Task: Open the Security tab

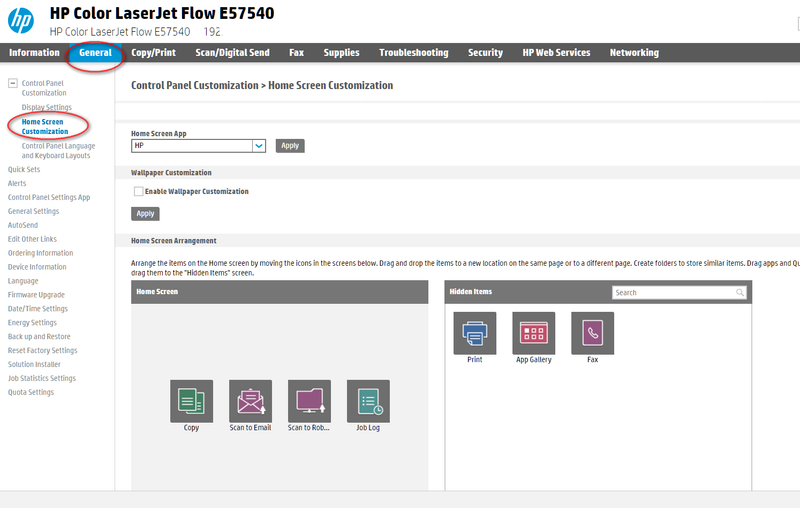Action: point(485,53)
